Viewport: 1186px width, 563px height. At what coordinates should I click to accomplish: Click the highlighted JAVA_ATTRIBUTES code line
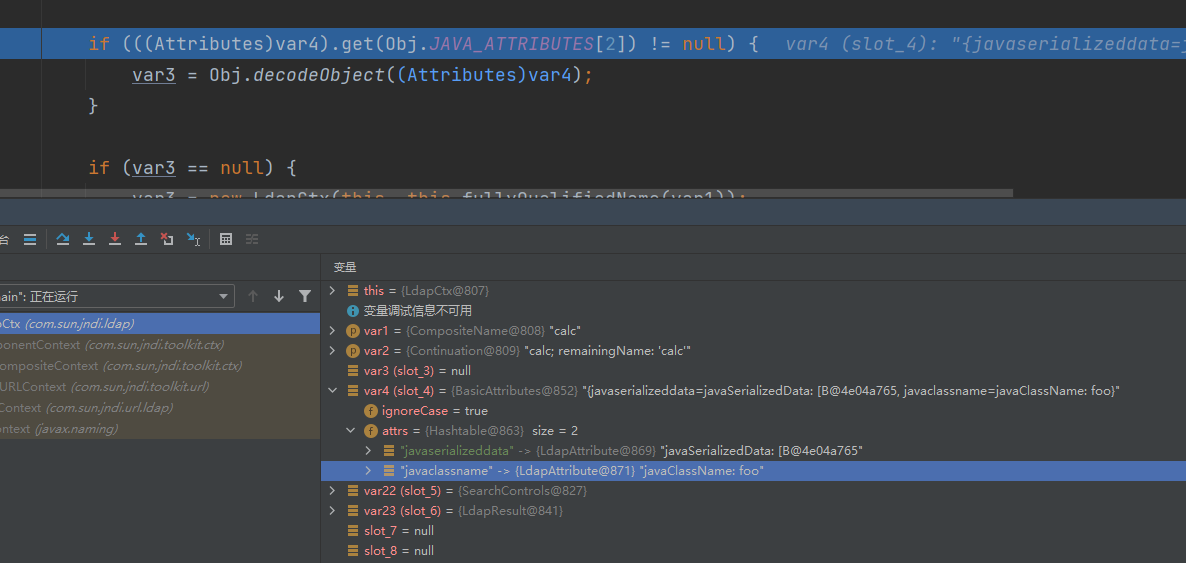tap(593, 44)
